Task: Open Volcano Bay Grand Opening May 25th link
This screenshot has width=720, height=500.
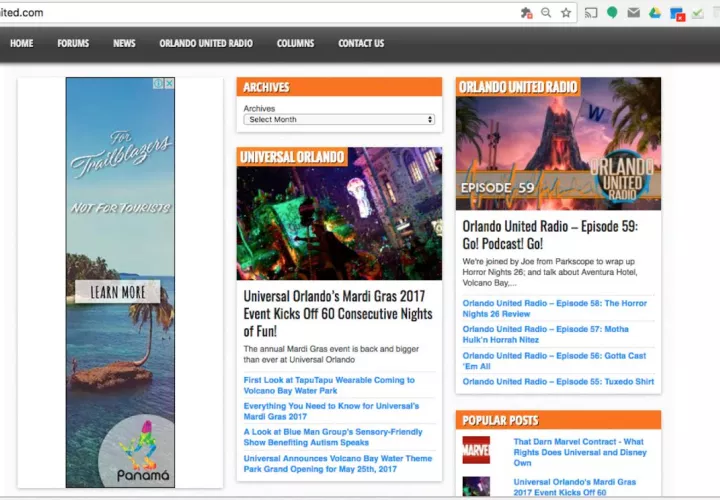Action: pos(338,464)
